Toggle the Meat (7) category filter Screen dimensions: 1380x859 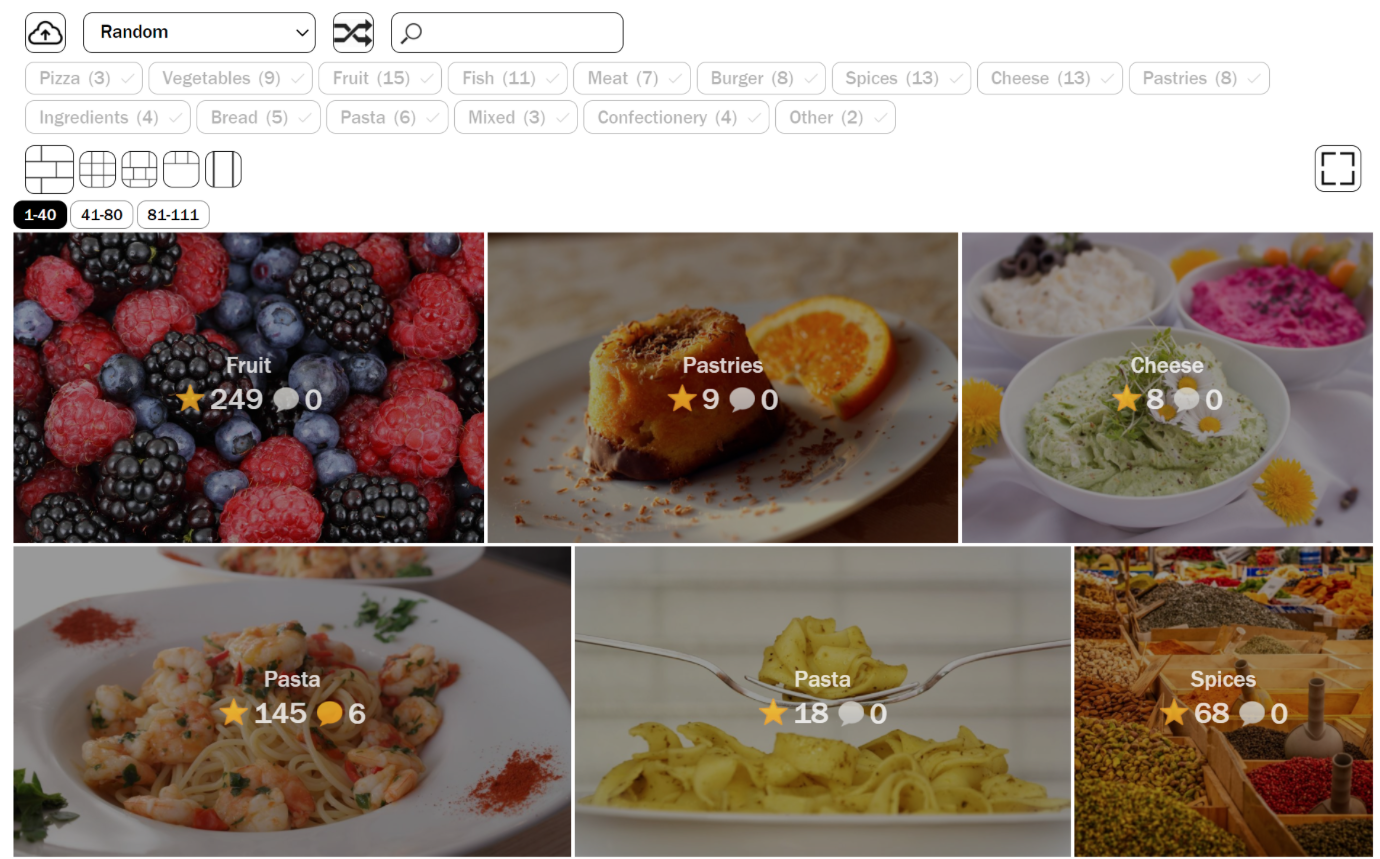click(x=632, y=78)
